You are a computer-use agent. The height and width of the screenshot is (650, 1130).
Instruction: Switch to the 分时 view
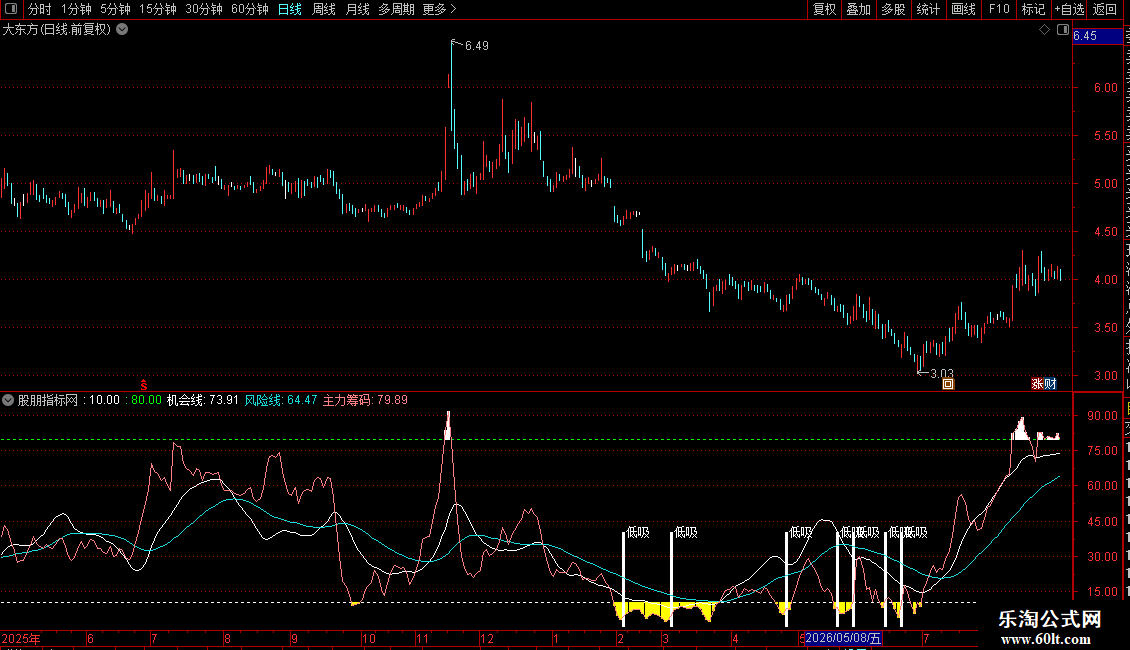(40, 9)
